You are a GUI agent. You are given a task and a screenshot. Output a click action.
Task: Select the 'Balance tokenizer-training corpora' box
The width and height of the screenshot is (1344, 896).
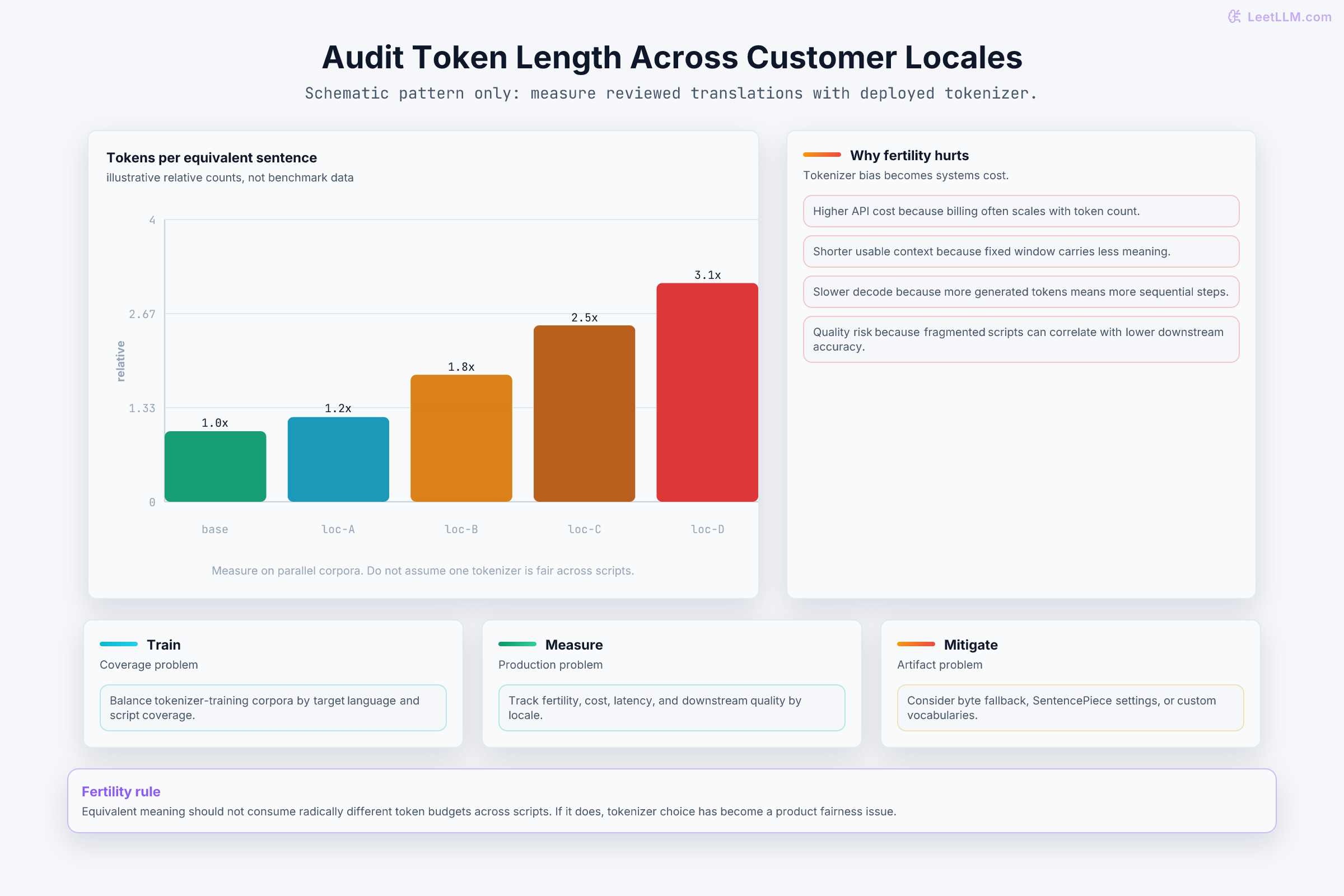coord(273,708)
